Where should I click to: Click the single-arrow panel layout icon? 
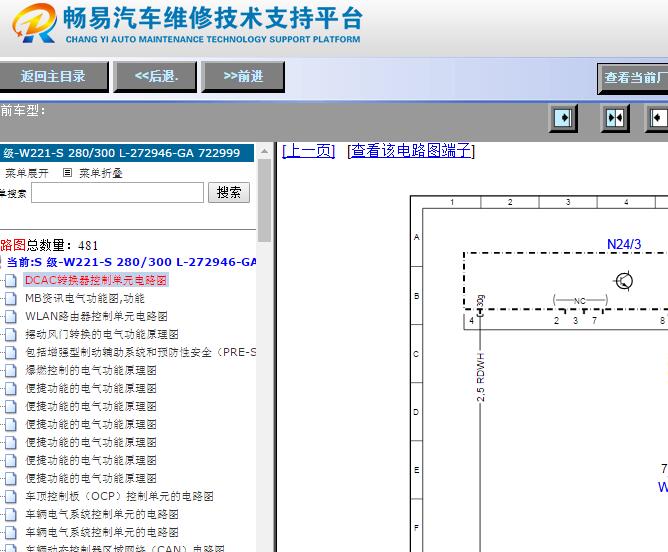[563, 118]
